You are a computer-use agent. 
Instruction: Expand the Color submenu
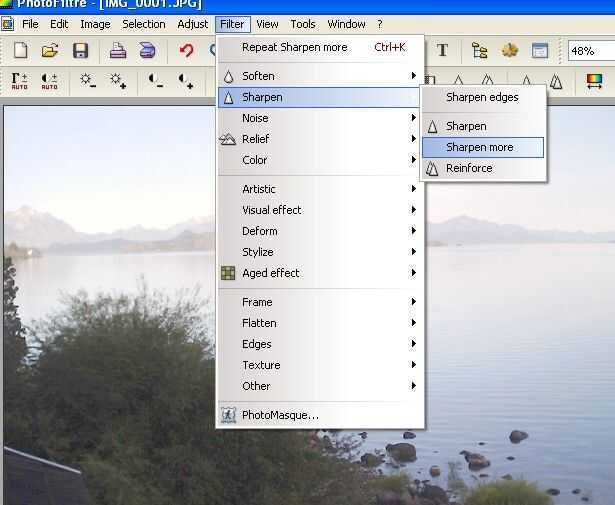point(320,160)
